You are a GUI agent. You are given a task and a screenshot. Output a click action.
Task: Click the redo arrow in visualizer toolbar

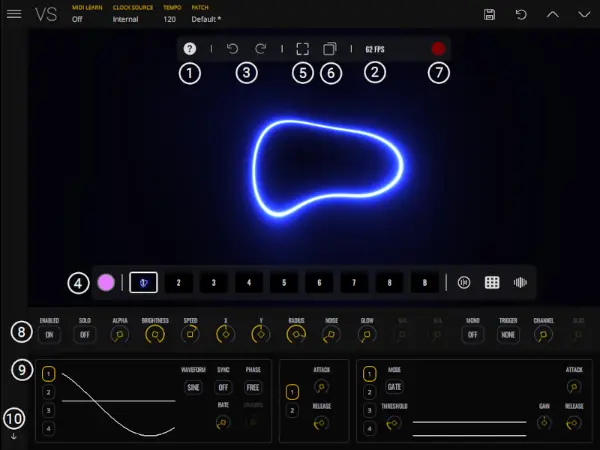tap(262, 48)
